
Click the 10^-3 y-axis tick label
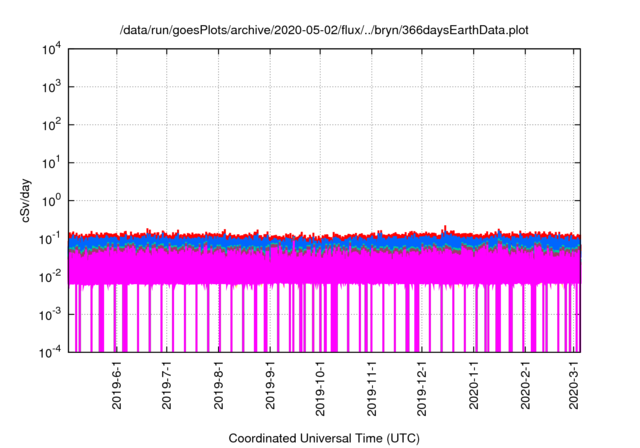click(50, 315)
